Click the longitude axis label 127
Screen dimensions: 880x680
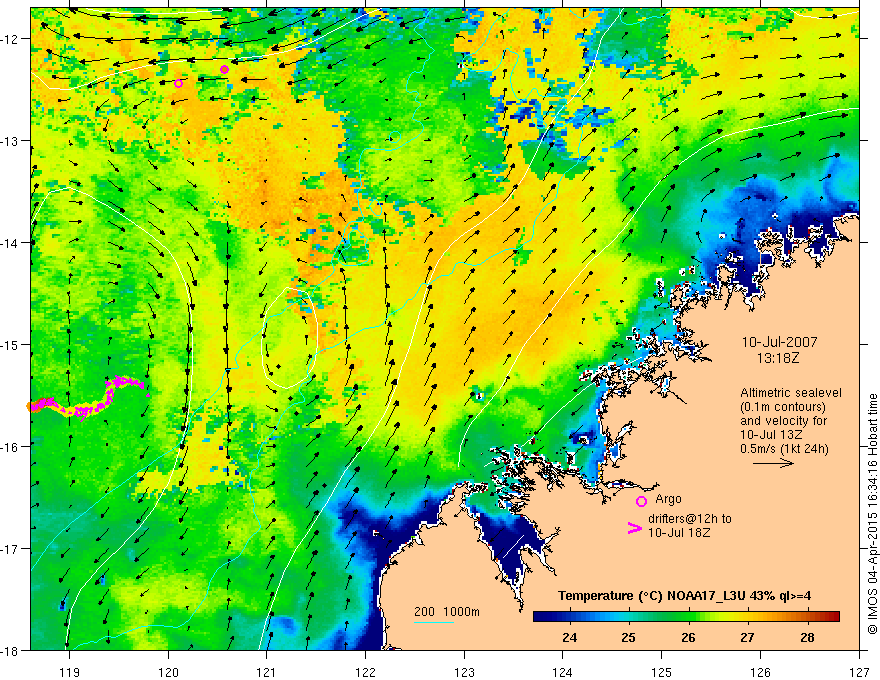point(859,672)
